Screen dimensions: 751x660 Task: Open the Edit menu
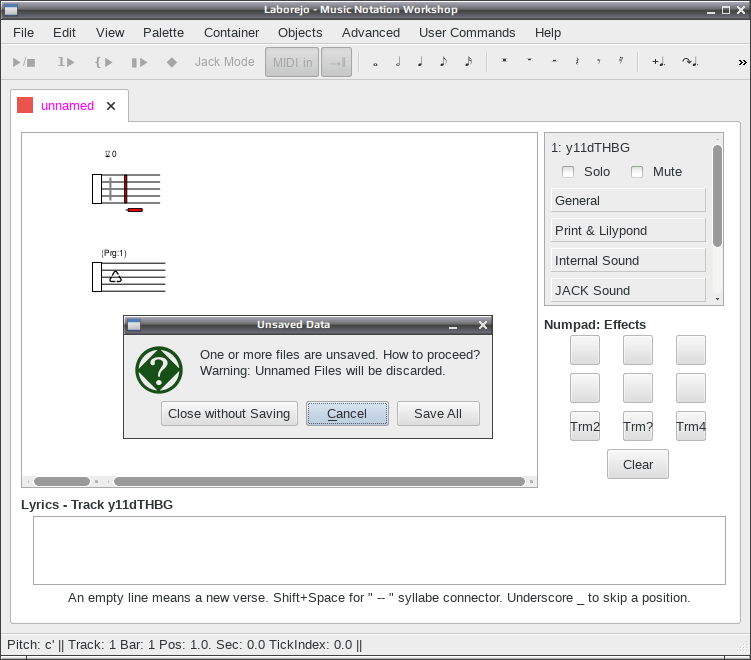click(x=64, y=33)
